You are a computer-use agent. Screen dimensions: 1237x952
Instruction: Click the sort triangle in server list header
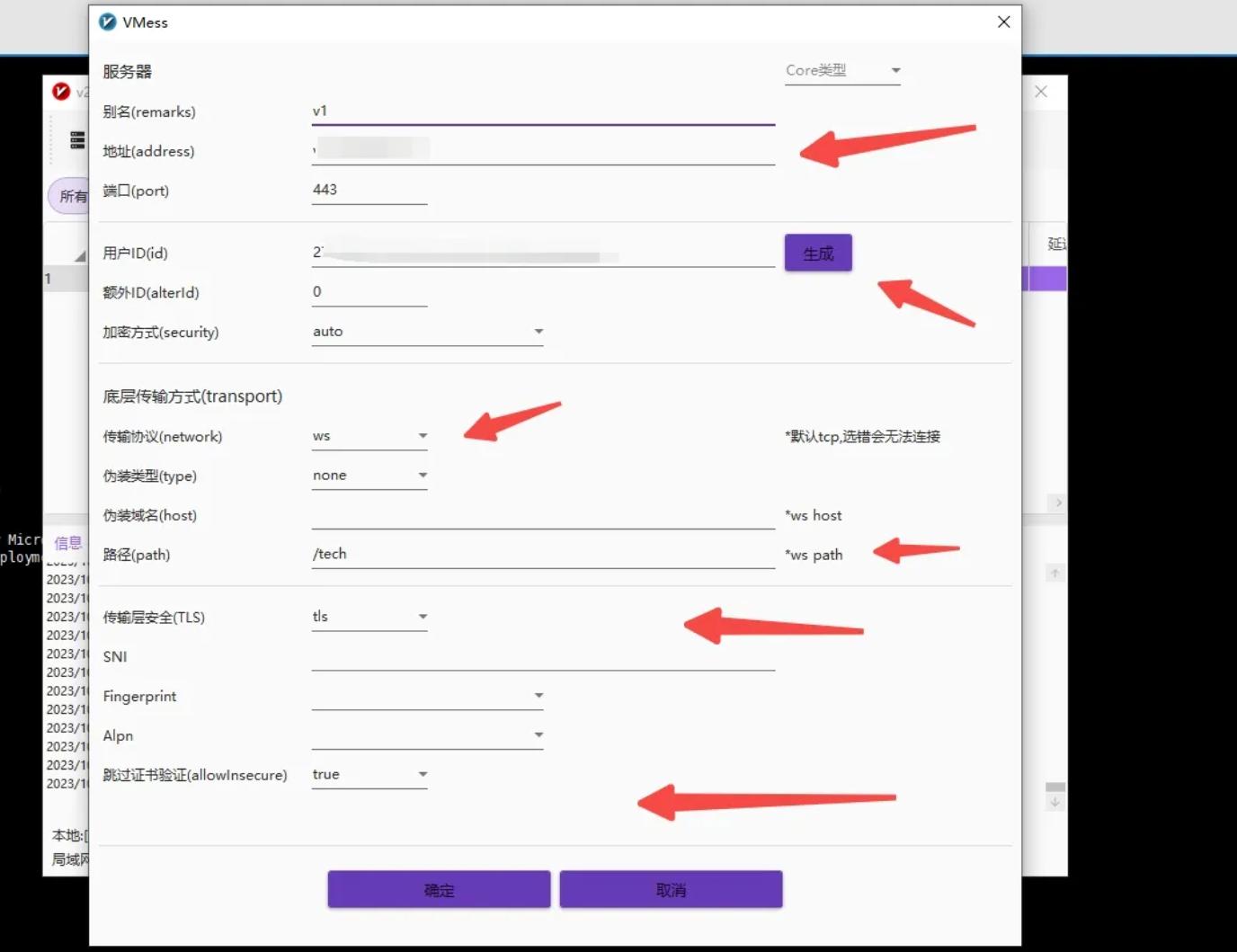pyautogui.click(x=80, y=256)
